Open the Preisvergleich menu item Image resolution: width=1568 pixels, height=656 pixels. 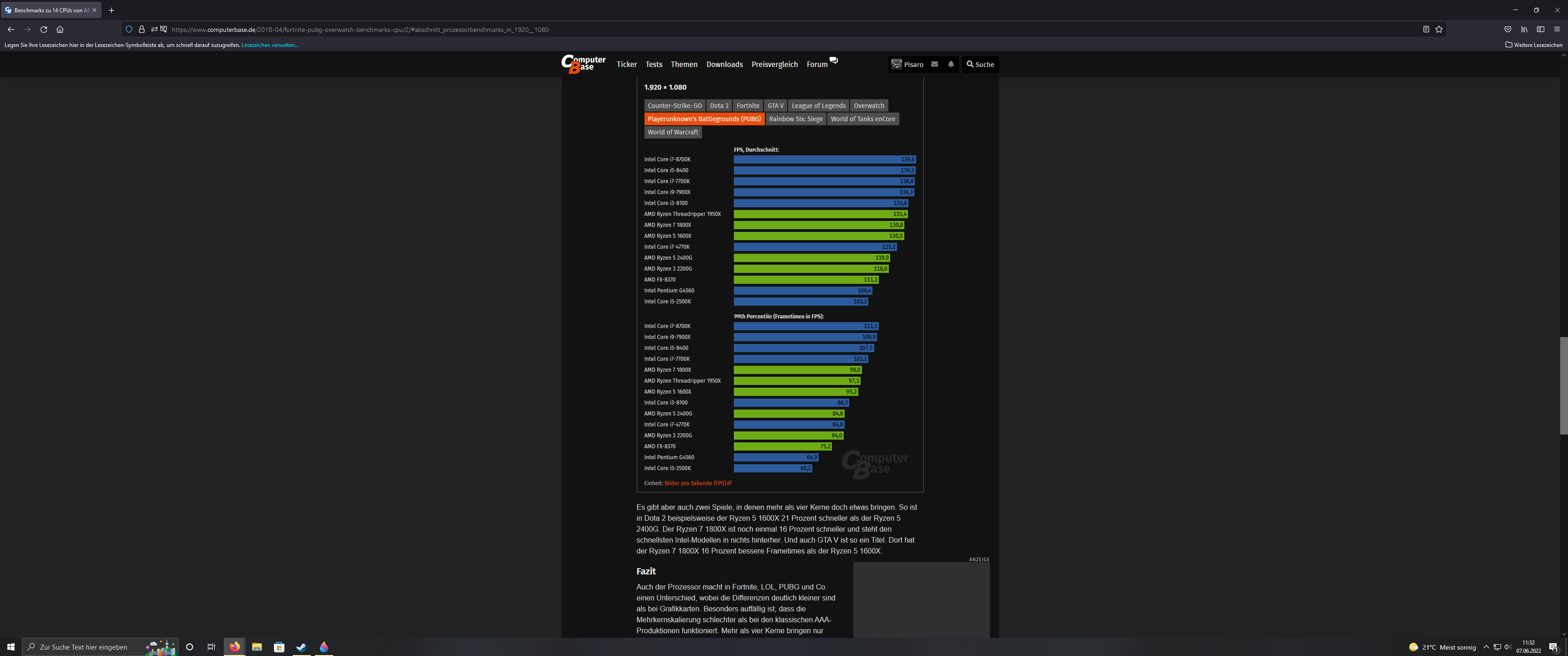[774, 65]
